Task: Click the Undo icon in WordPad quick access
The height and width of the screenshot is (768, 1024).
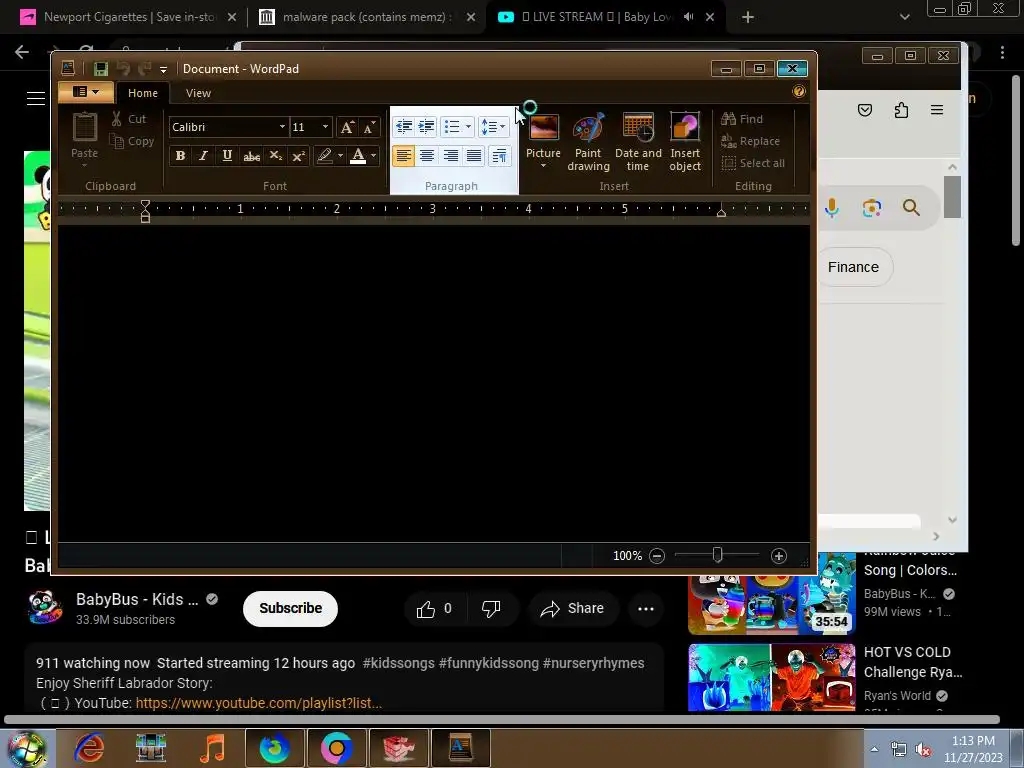Action: coord(123,69)
